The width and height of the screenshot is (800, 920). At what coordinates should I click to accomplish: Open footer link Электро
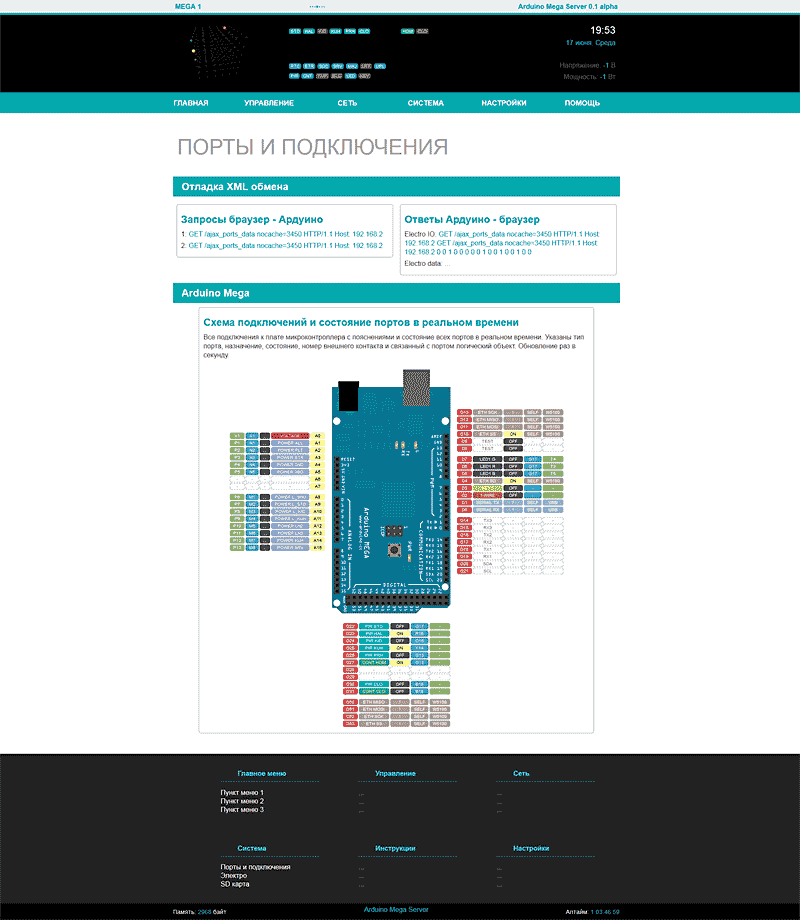click(x=234, y=875)
